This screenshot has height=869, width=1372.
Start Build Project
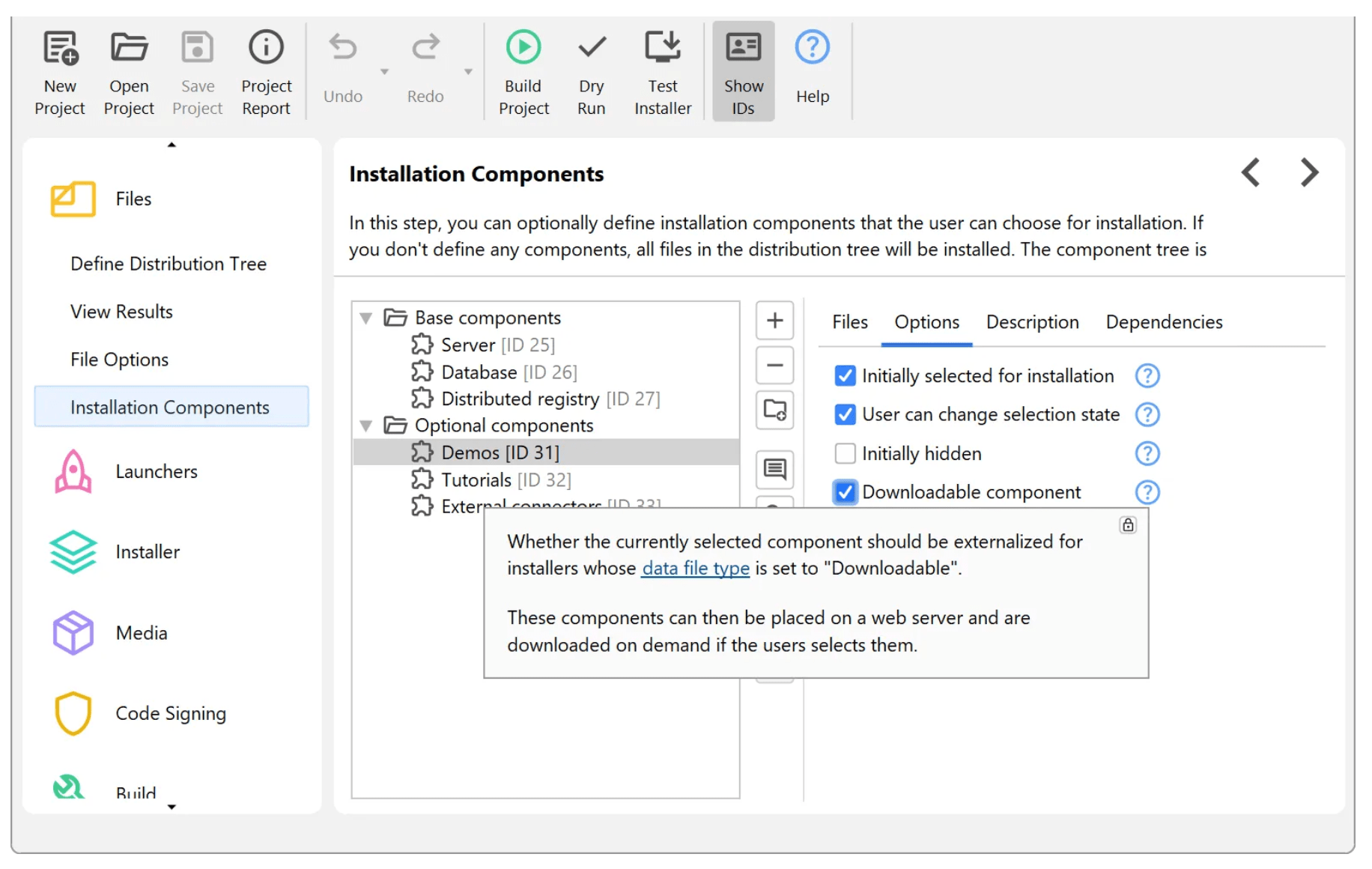(x=523, y=73)
